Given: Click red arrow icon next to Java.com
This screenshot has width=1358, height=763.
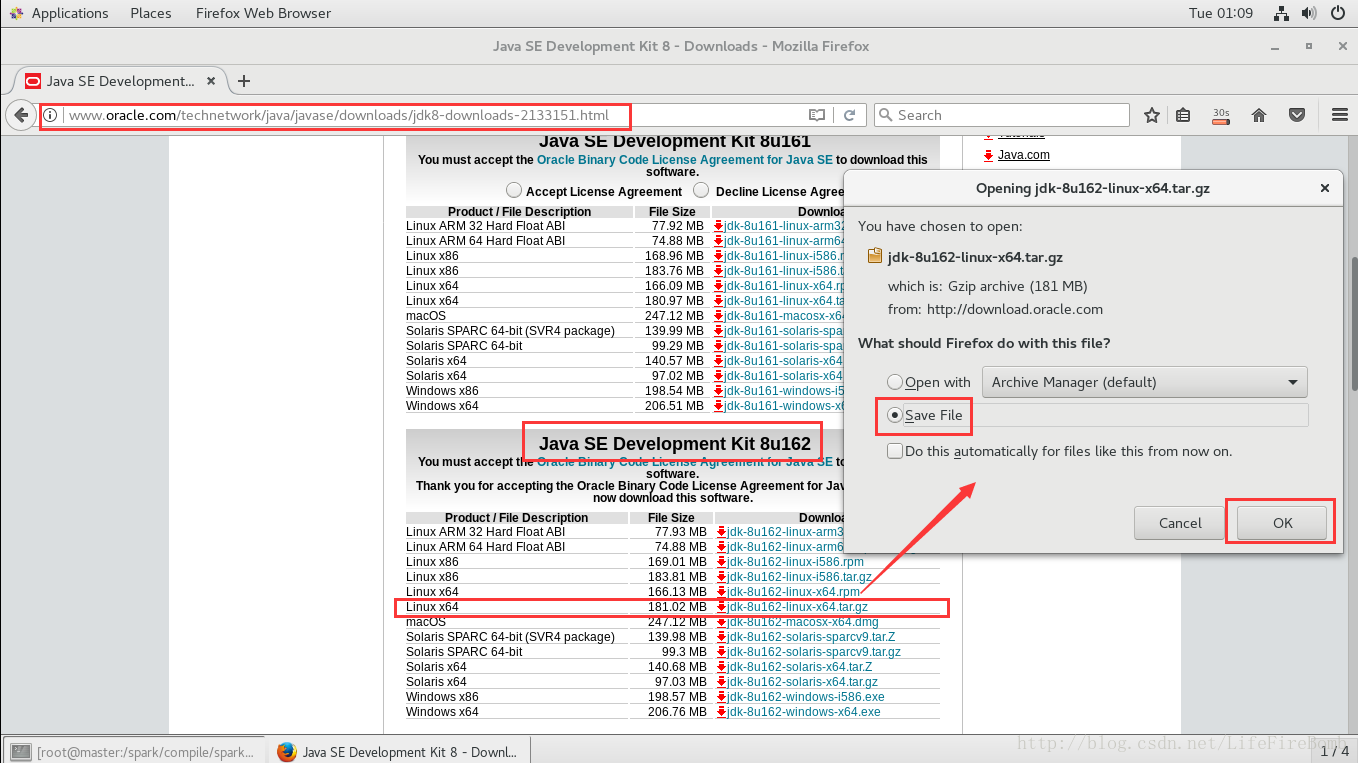Looking at the screenshot, I should click(988, 155).
